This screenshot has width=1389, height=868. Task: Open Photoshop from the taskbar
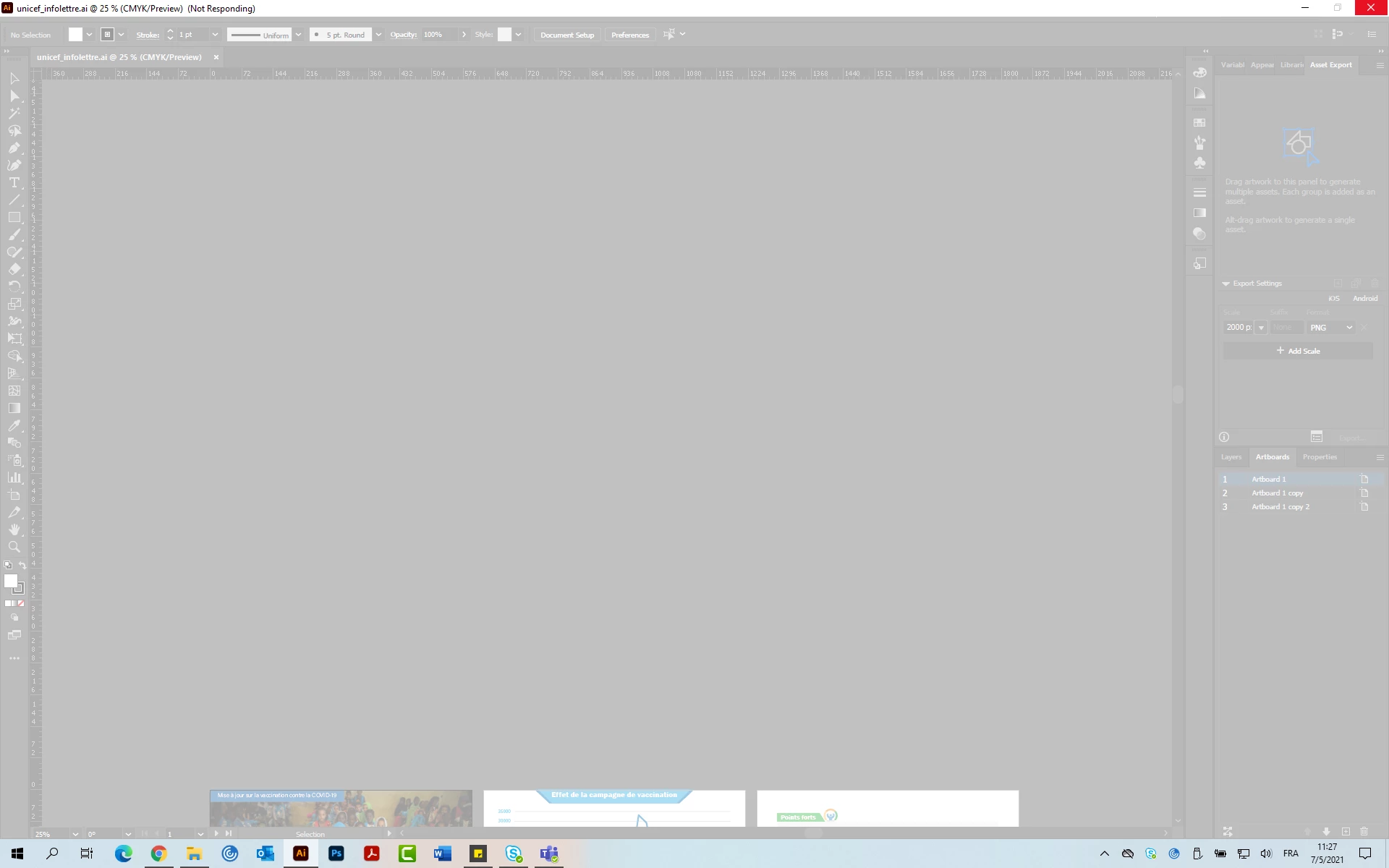336,854
